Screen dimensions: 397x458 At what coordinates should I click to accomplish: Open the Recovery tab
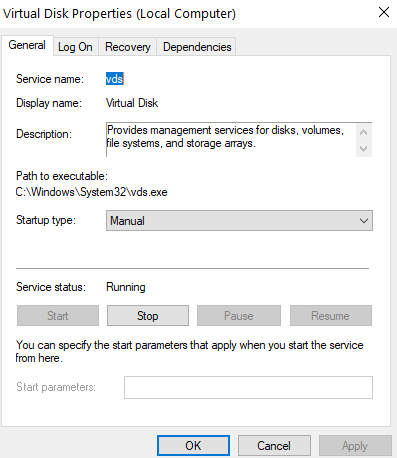128,47
